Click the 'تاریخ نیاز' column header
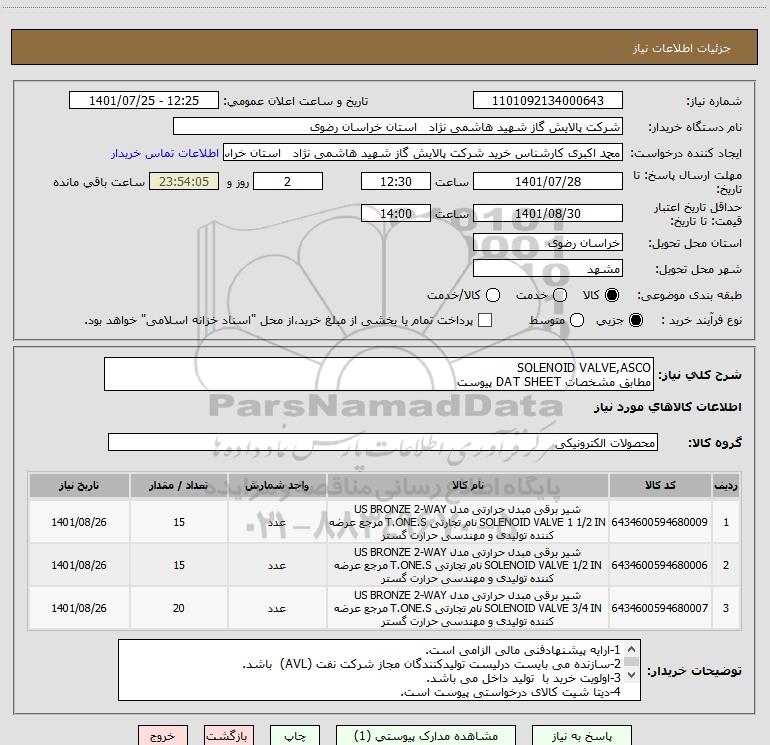 pos(78,485)
